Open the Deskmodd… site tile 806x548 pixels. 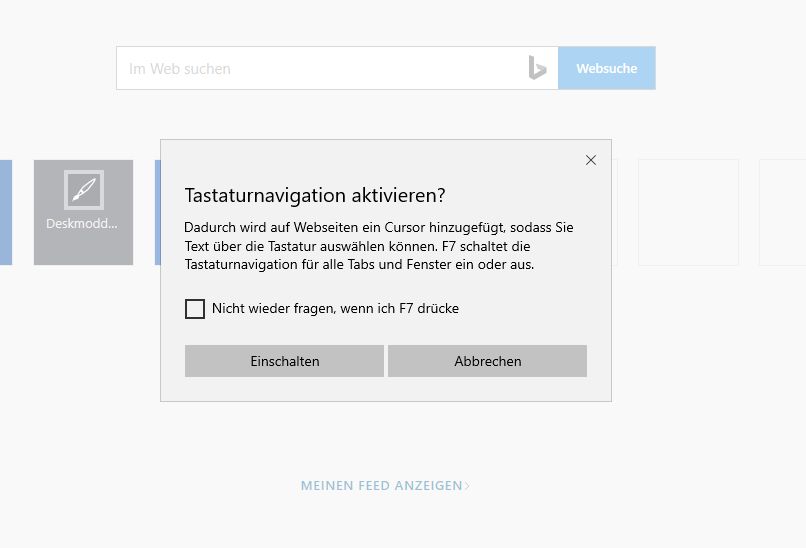point(83,212)
